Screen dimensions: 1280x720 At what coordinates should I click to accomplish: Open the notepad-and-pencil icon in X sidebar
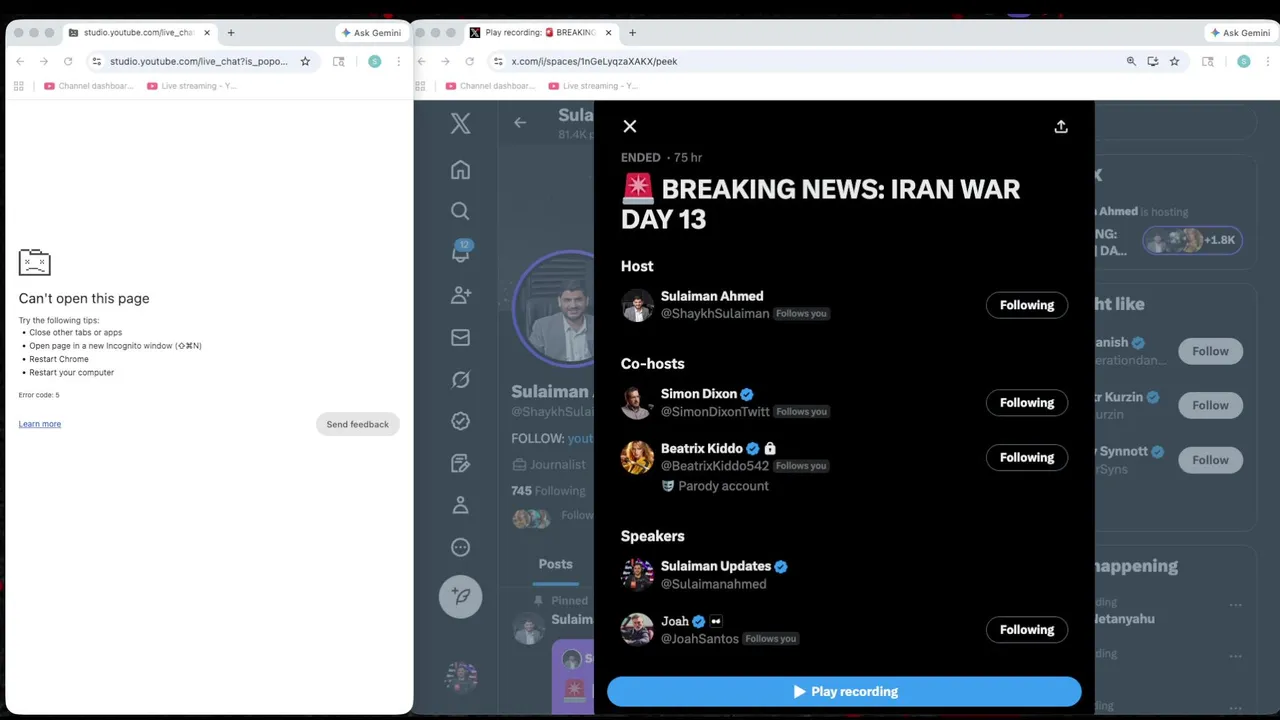(x=460, y=463)
